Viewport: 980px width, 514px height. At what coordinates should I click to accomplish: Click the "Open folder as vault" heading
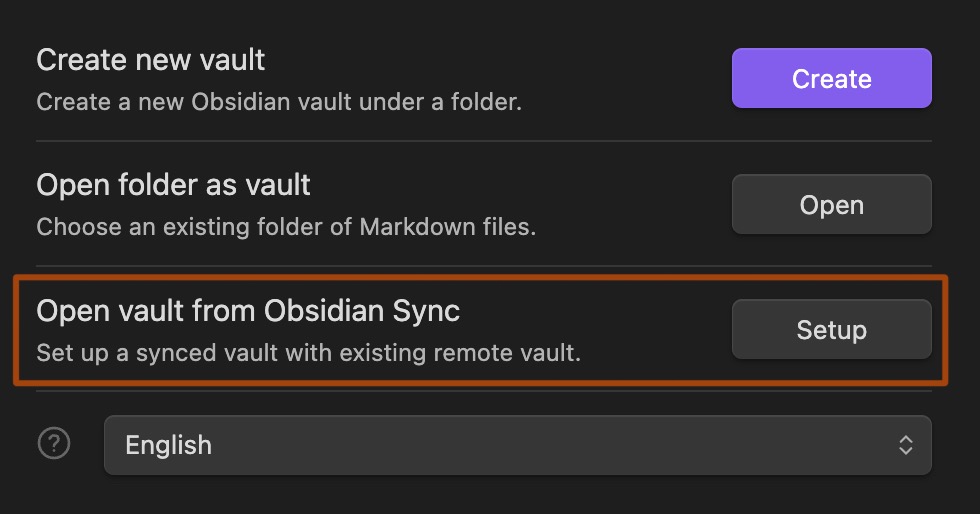(x=173, y=185)
